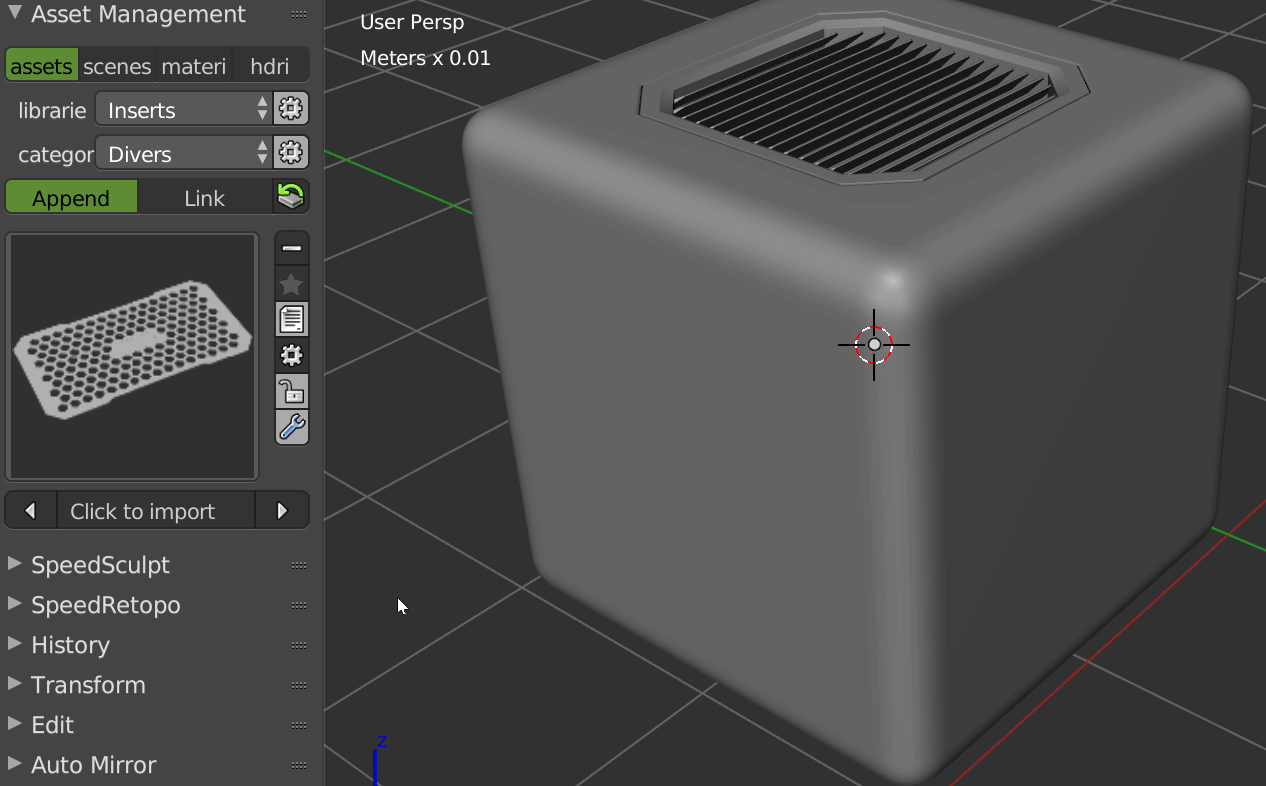Open the asset document list icon
This screenshot has height=786, width=1266.
click(292, 320)
